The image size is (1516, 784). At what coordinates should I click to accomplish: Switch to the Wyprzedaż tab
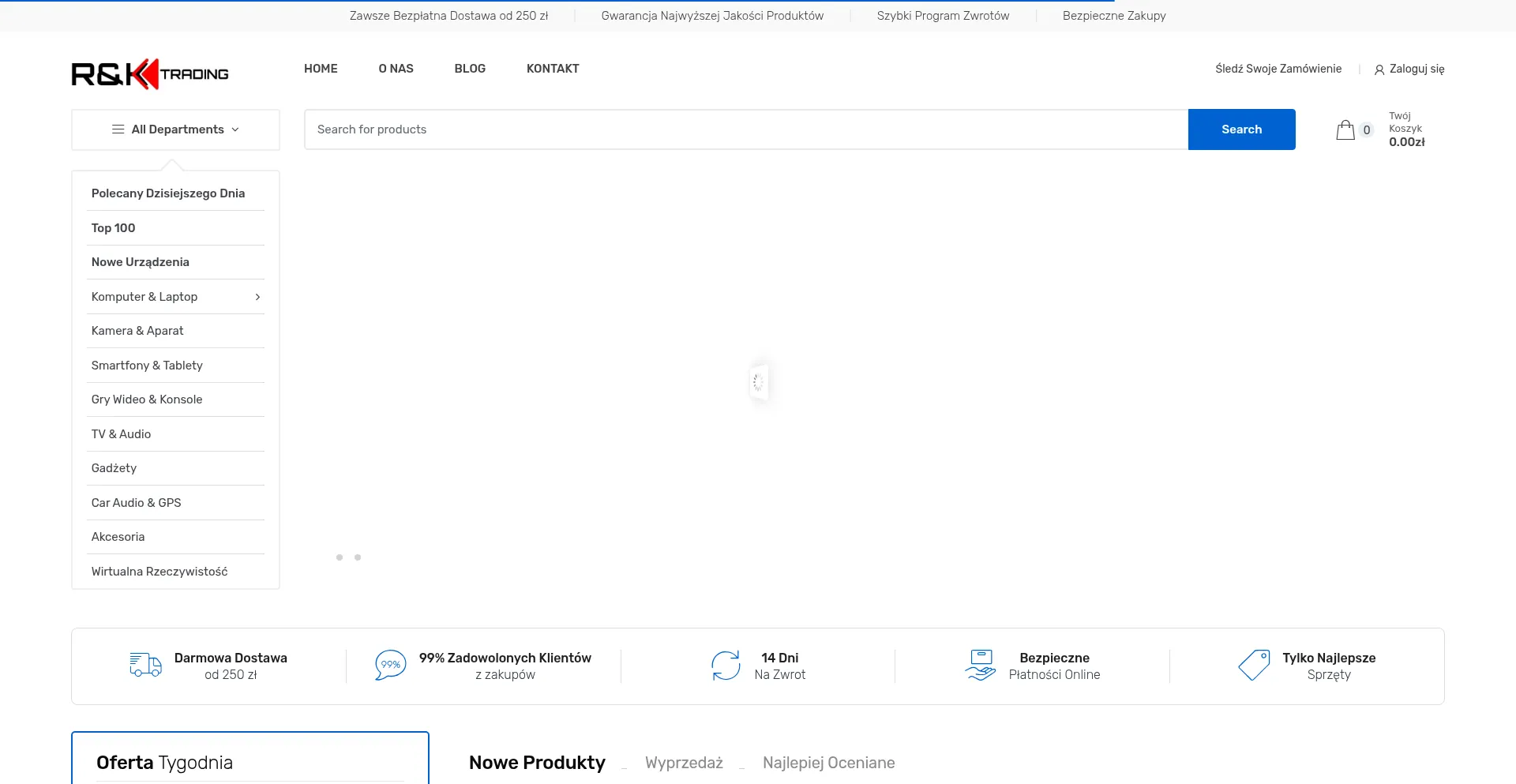point(684,763)
